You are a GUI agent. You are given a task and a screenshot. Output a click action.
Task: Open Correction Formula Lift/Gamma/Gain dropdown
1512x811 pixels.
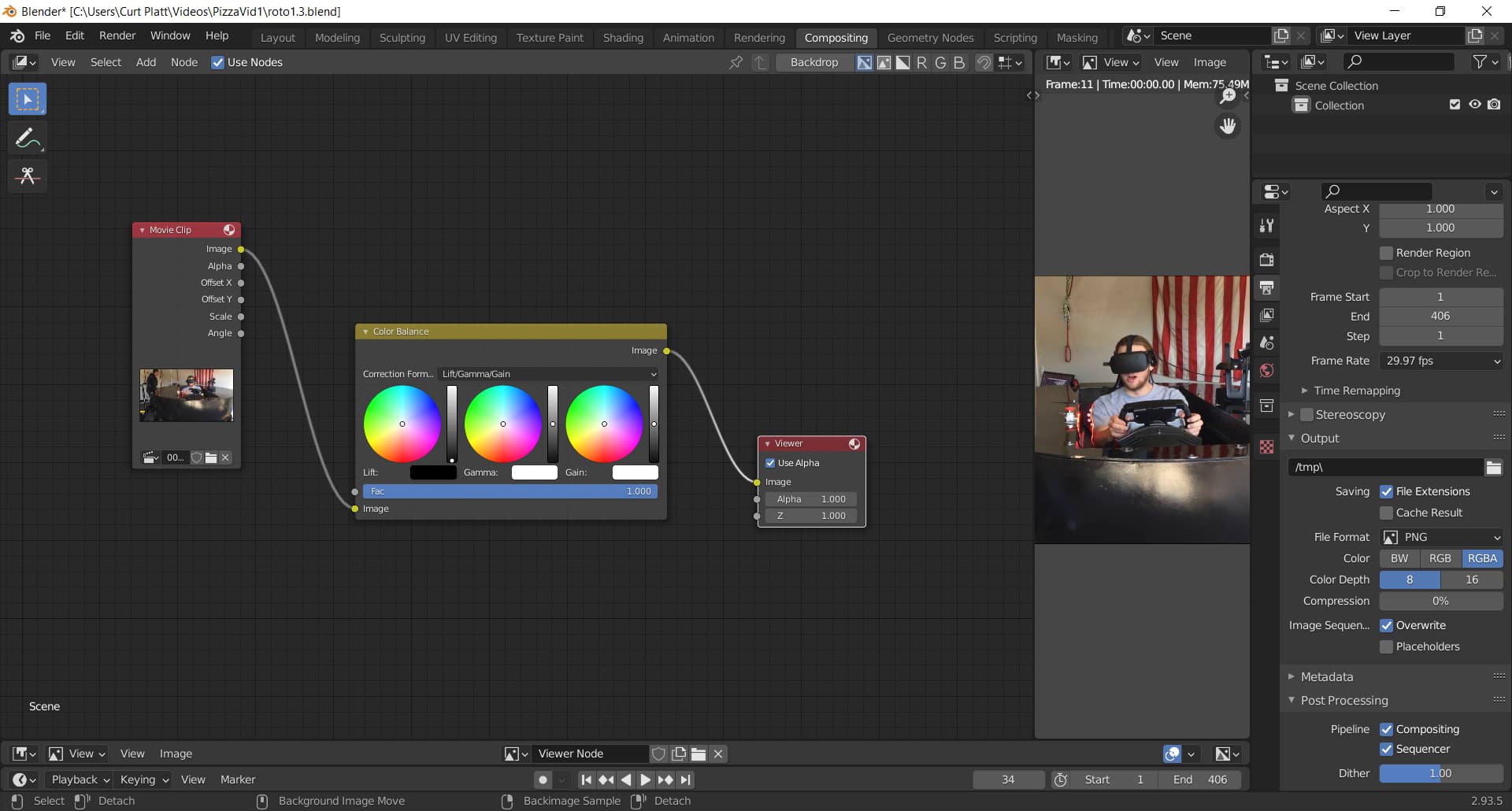coord(548,374)
